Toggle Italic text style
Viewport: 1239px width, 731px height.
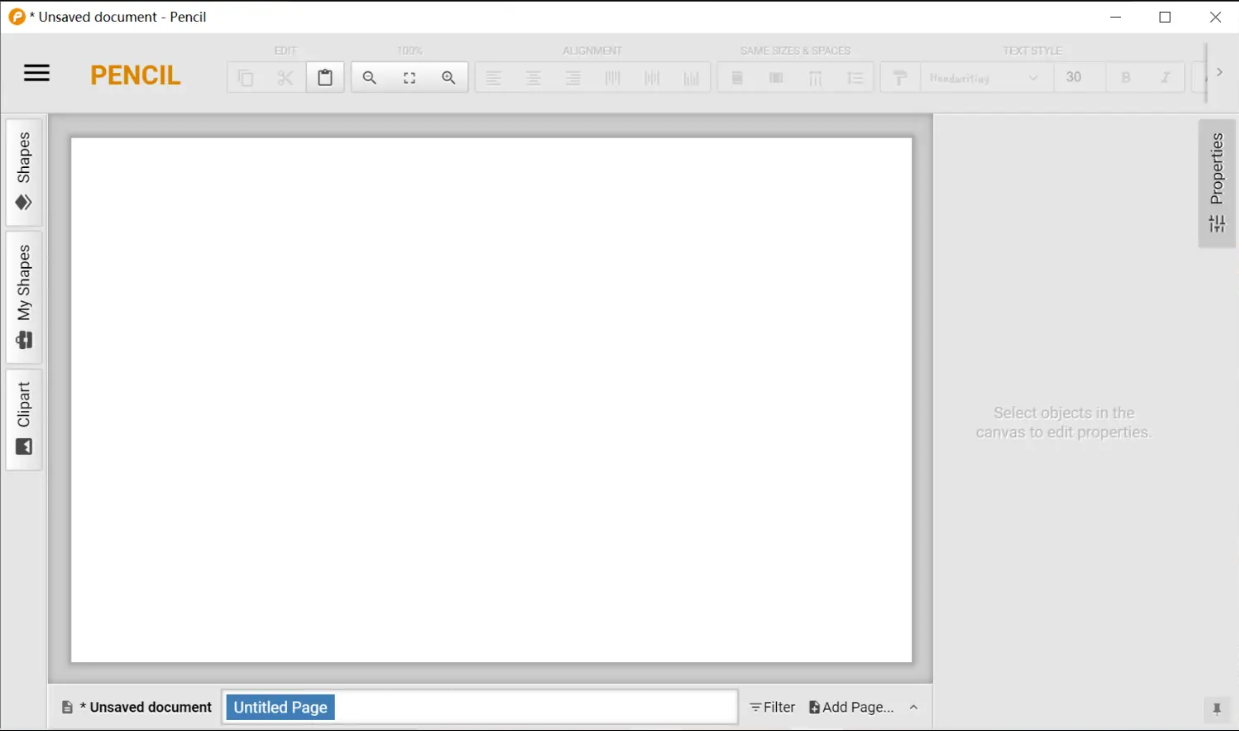(x=1165, y=78)
